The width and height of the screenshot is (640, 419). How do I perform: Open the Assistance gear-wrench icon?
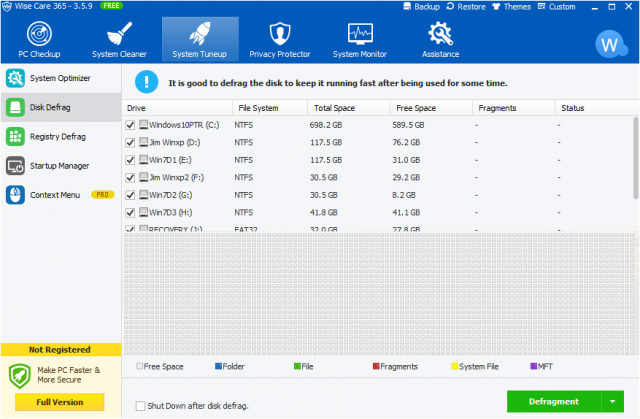coord(440,33)
